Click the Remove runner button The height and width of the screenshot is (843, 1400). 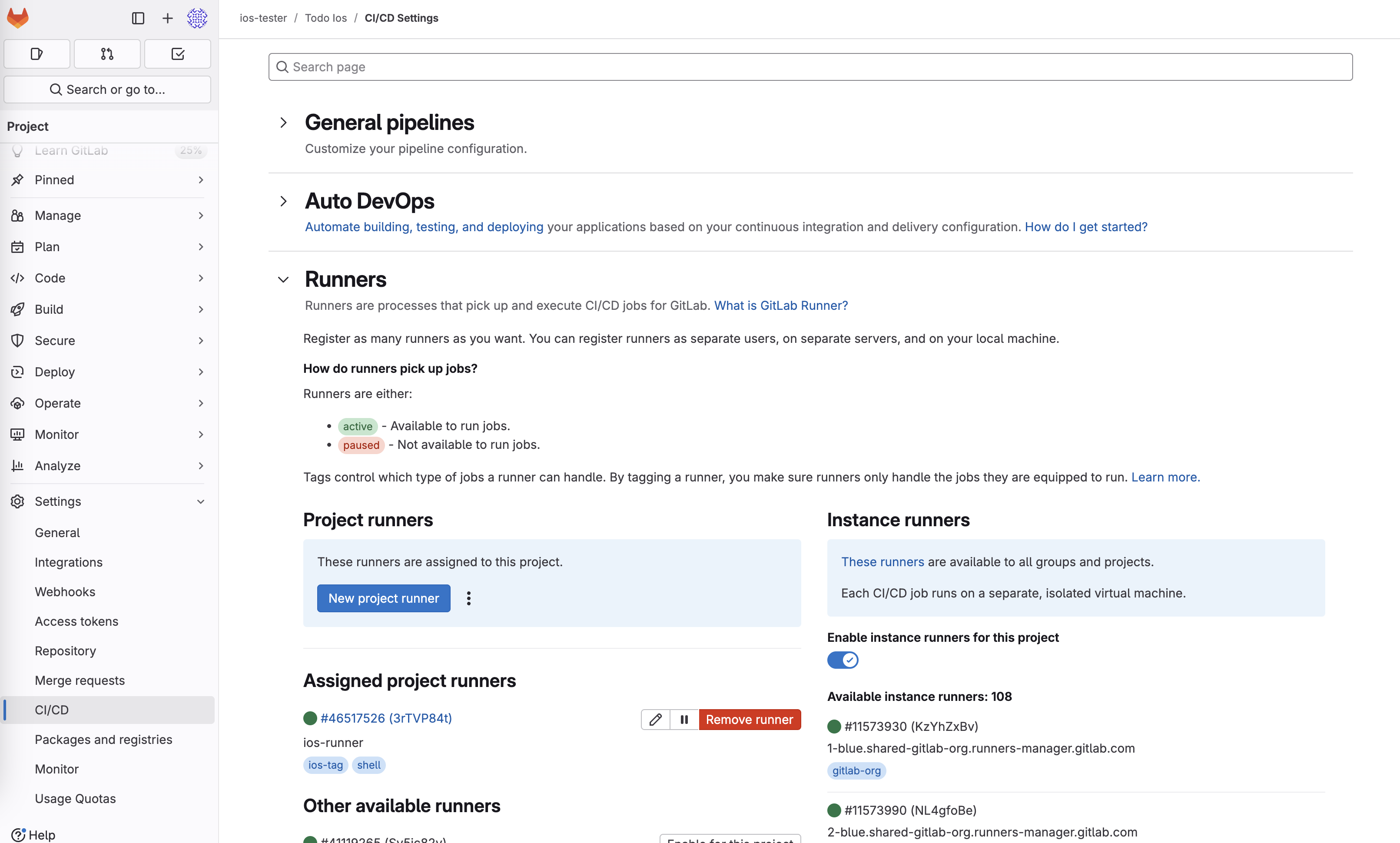point(750,719)
